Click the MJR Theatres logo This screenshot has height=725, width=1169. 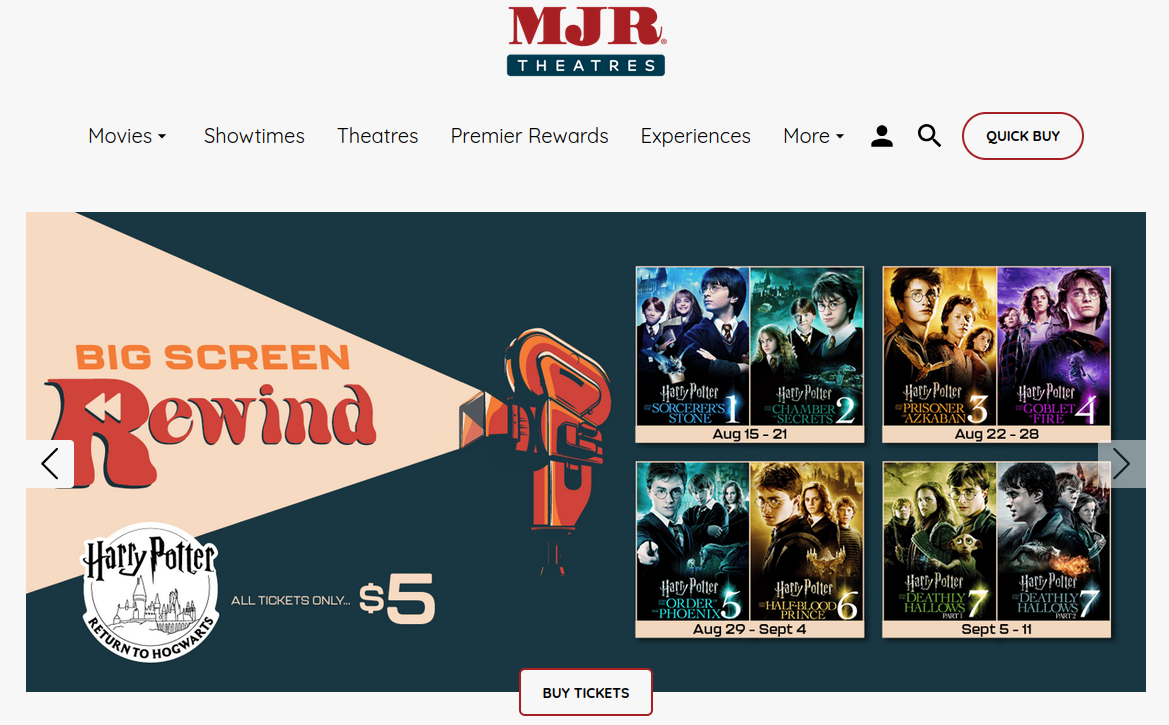pos(586,41)
